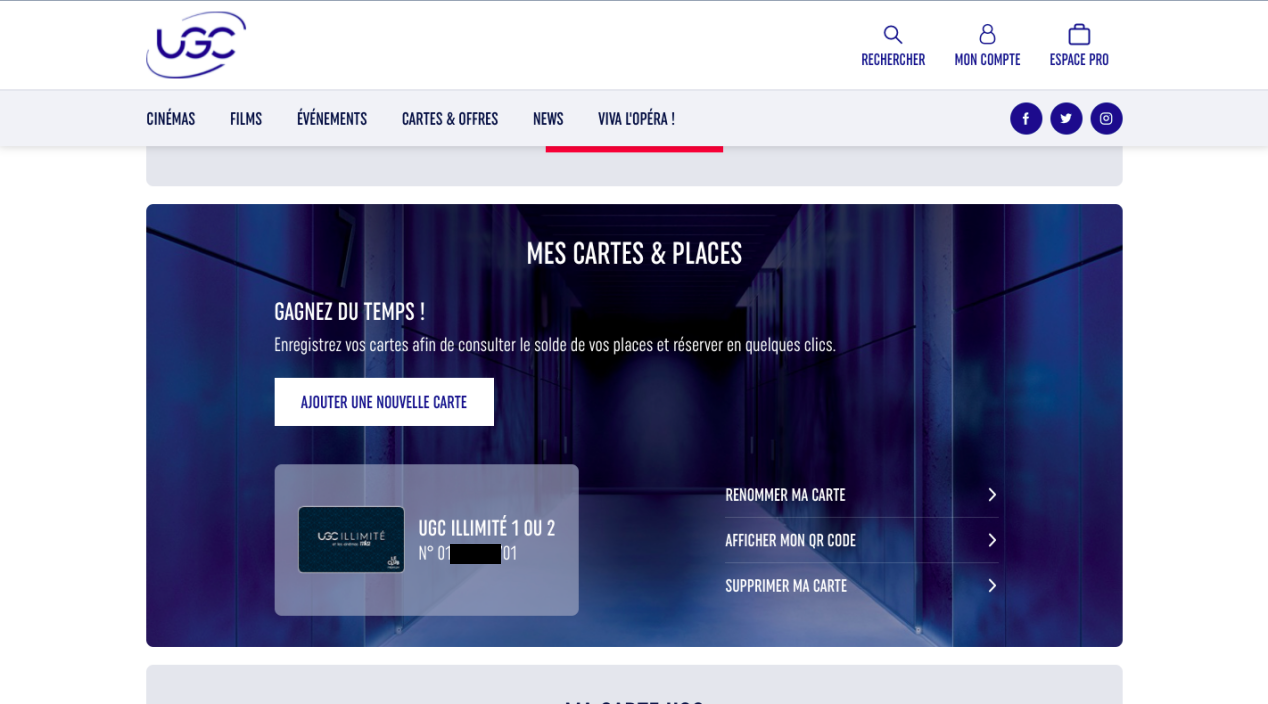Expand the Supprimer ma carte chevron
1268x704 pixels.
click(x=992, y=586)
